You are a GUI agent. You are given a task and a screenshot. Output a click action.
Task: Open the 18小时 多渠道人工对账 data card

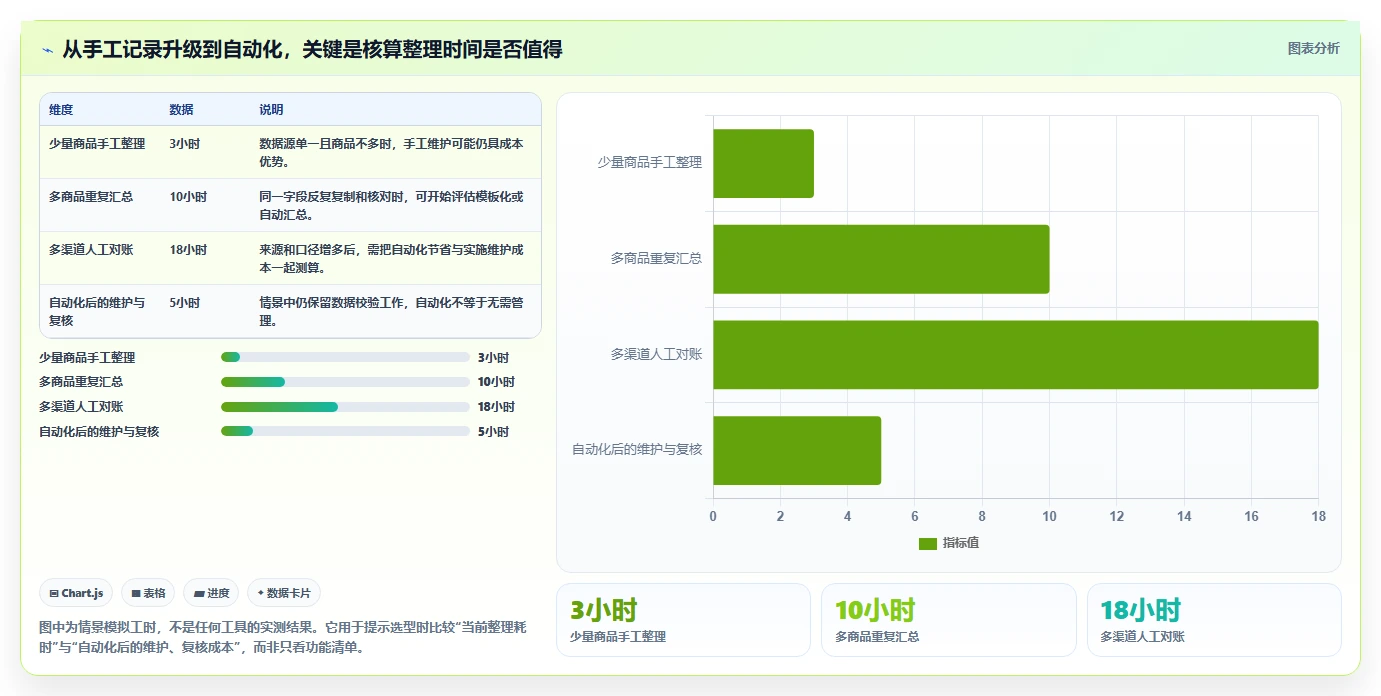click(1214, 620)
